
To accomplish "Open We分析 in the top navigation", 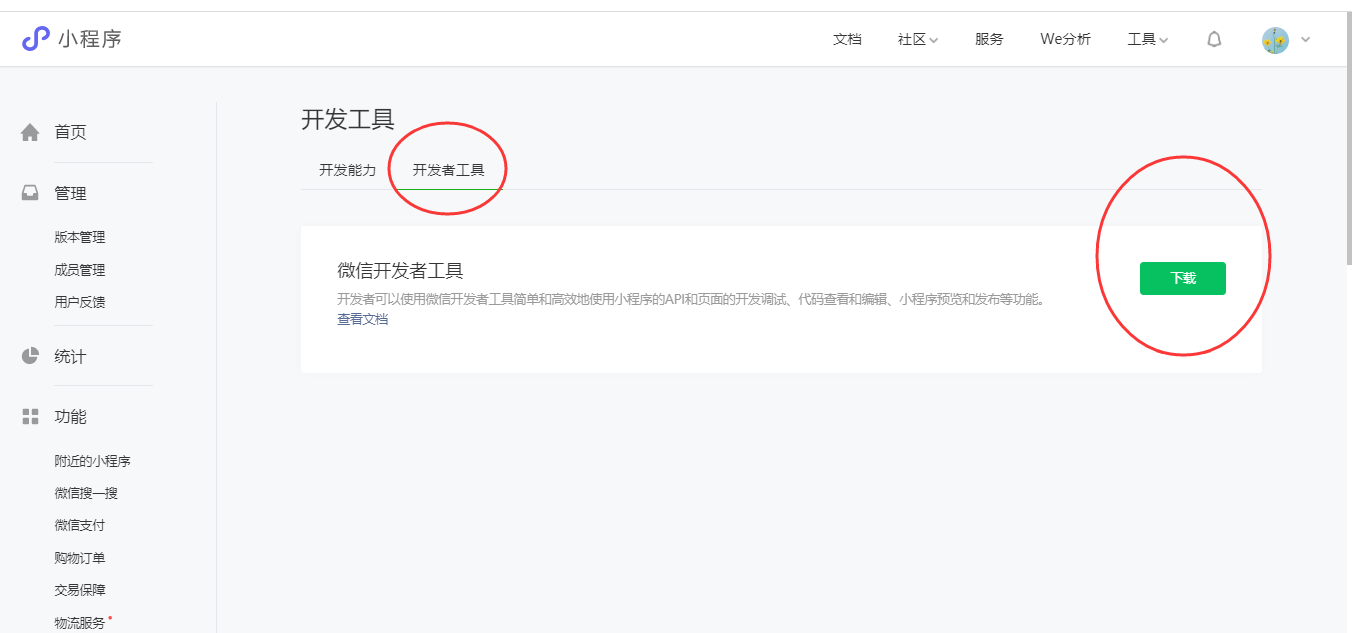I will [1065, 40].
